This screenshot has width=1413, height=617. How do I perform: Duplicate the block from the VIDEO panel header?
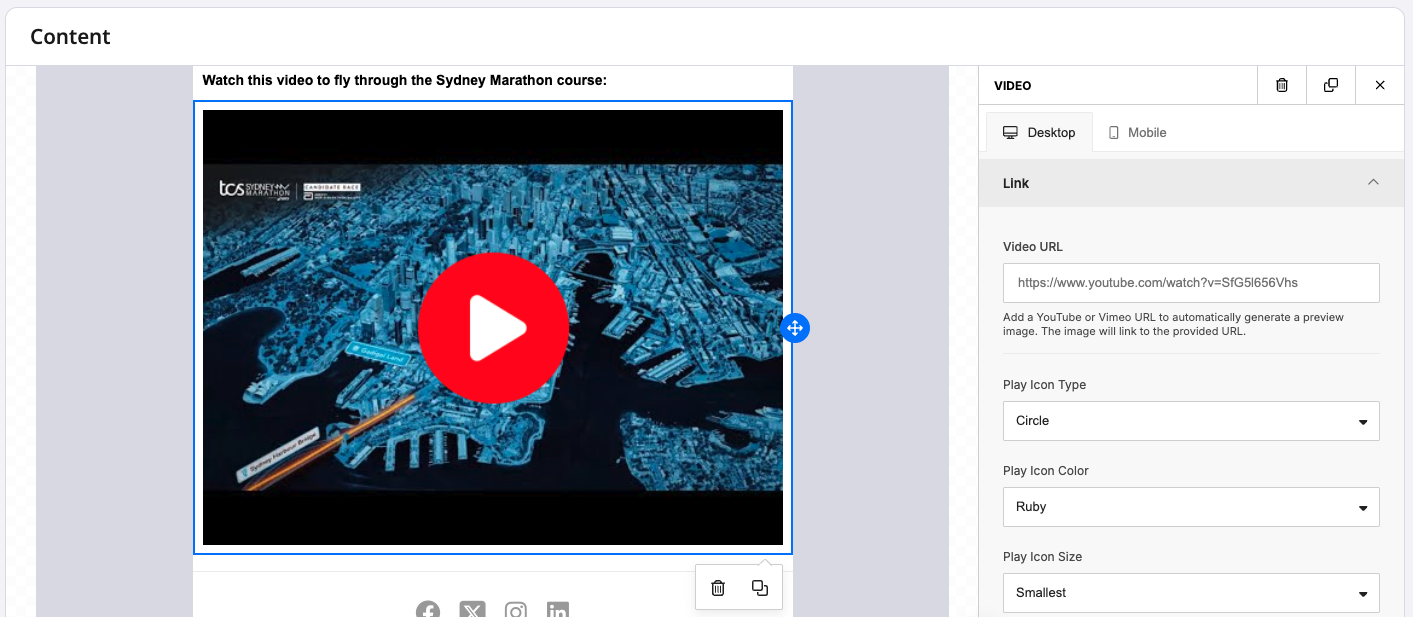tap(1331, 86)
